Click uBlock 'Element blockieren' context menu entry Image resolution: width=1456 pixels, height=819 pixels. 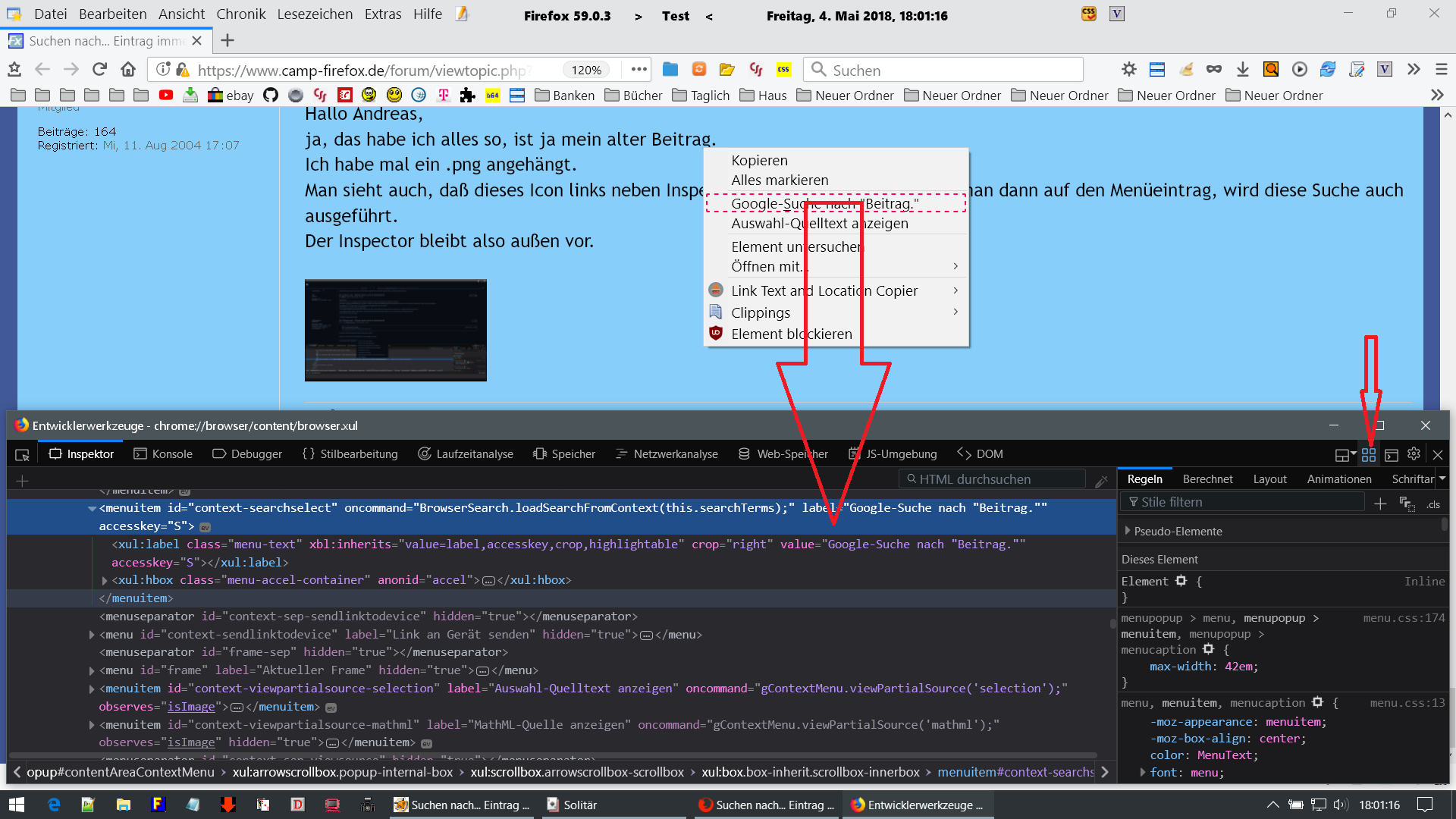tap(791, 334)
